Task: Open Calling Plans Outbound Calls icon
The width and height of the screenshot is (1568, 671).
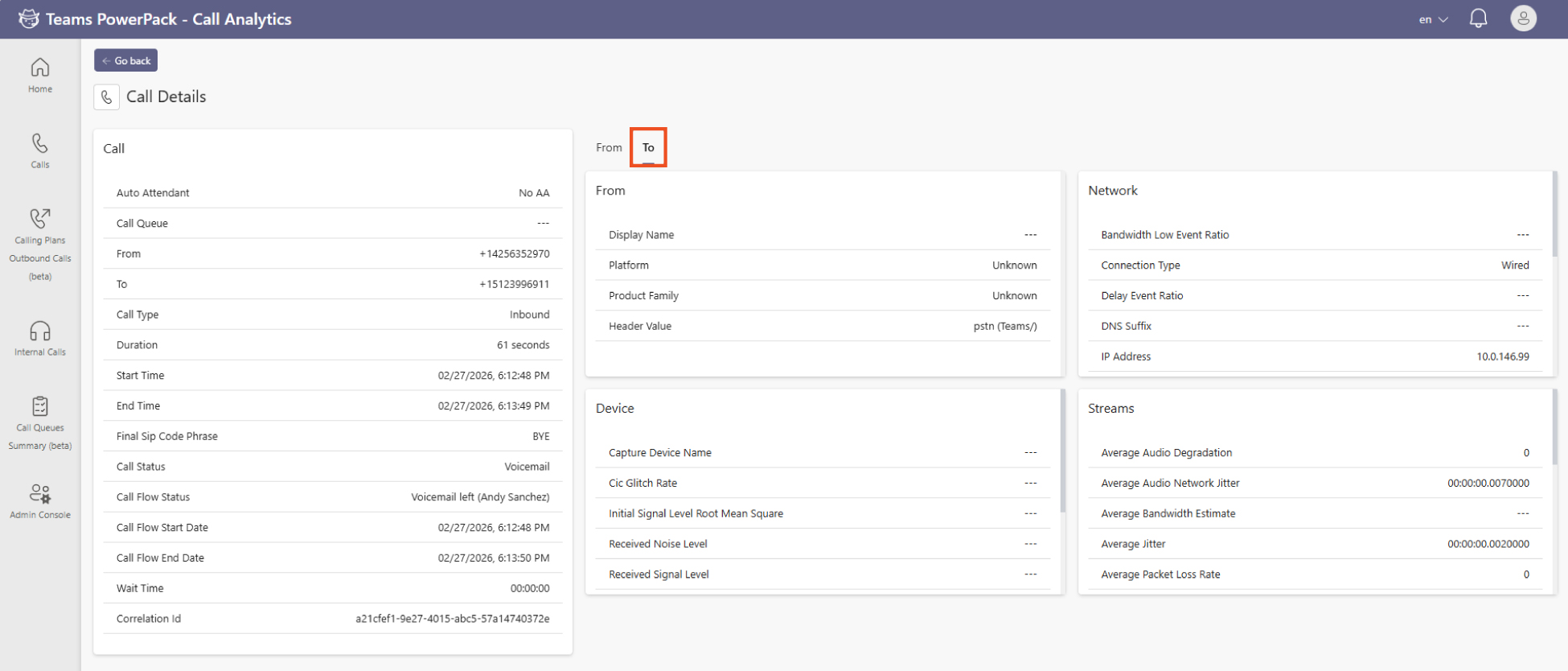Action: pos(40,218)
